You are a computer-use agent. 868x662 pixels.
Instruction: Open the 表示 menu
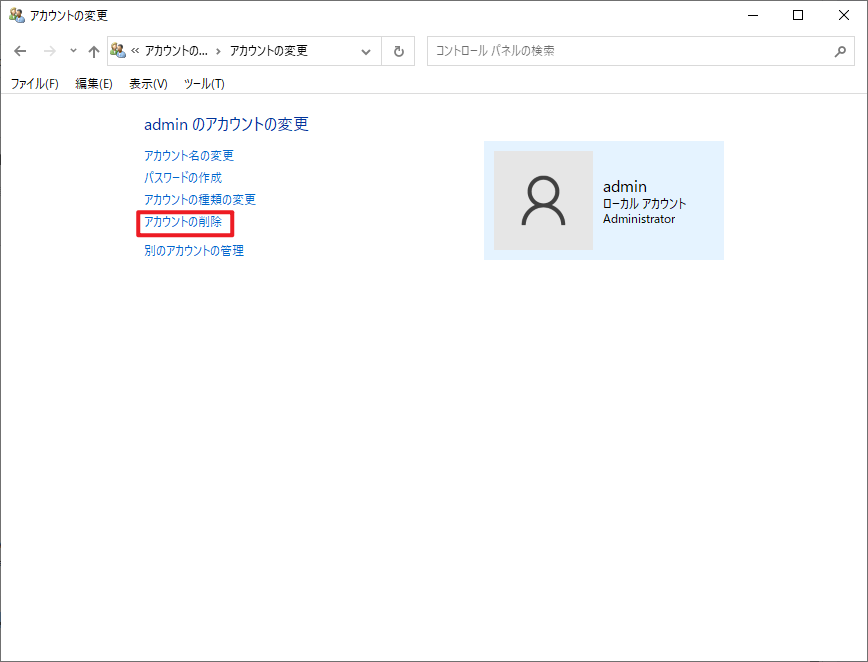pos(146,84)
